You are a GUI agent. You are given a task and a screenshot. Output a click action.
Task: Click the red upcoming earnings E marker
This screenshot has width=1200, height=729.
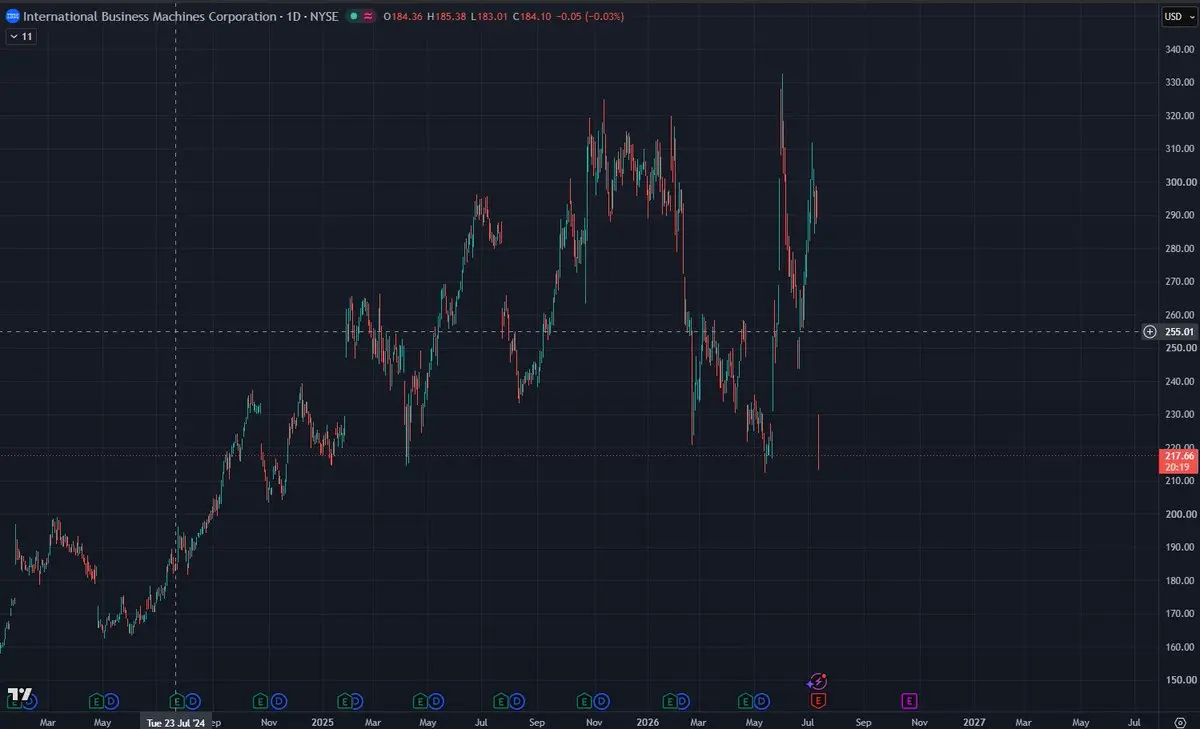(818, 700)
